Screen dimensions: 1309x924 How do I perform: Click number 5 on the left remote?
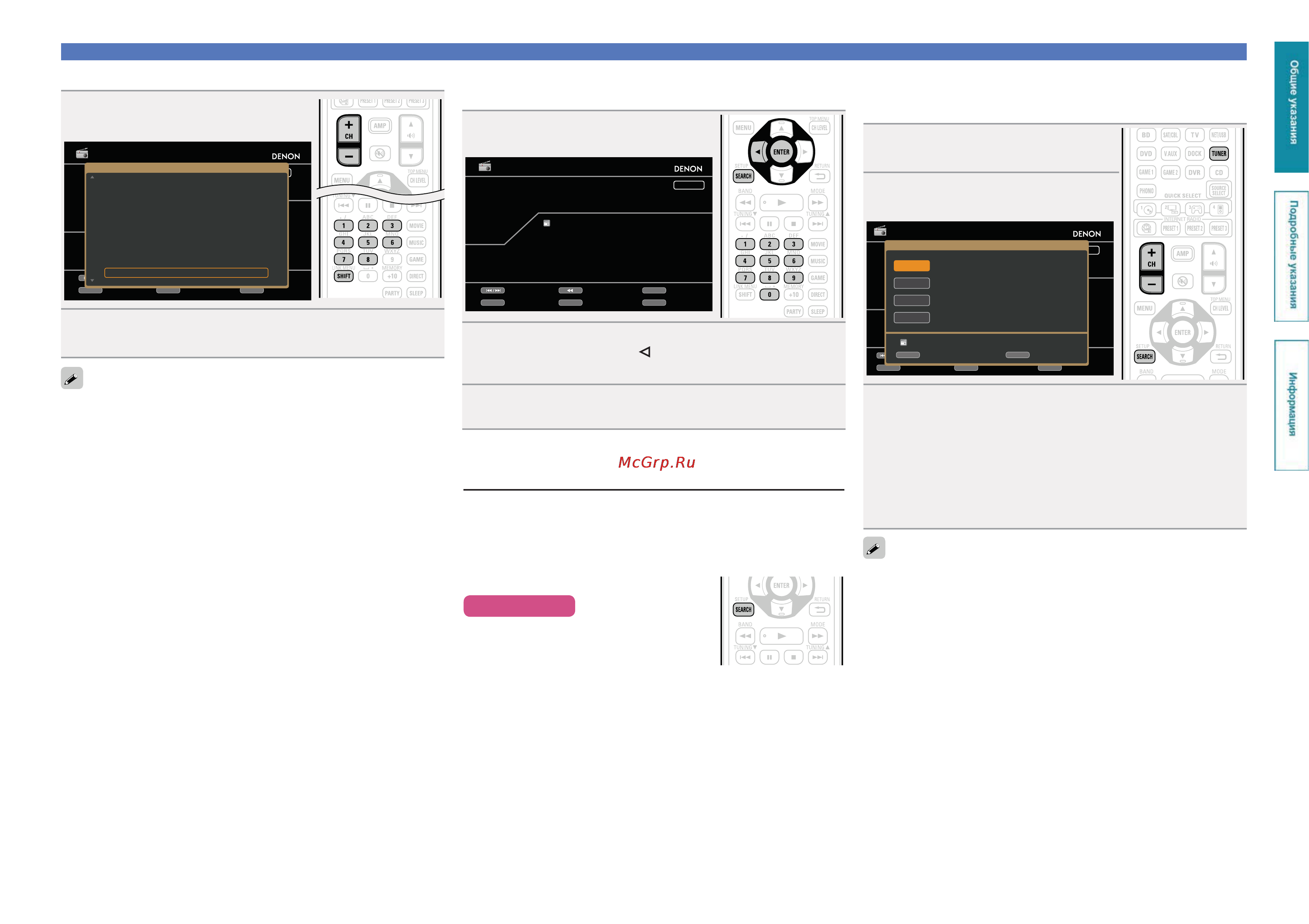[x=368, y=243]
